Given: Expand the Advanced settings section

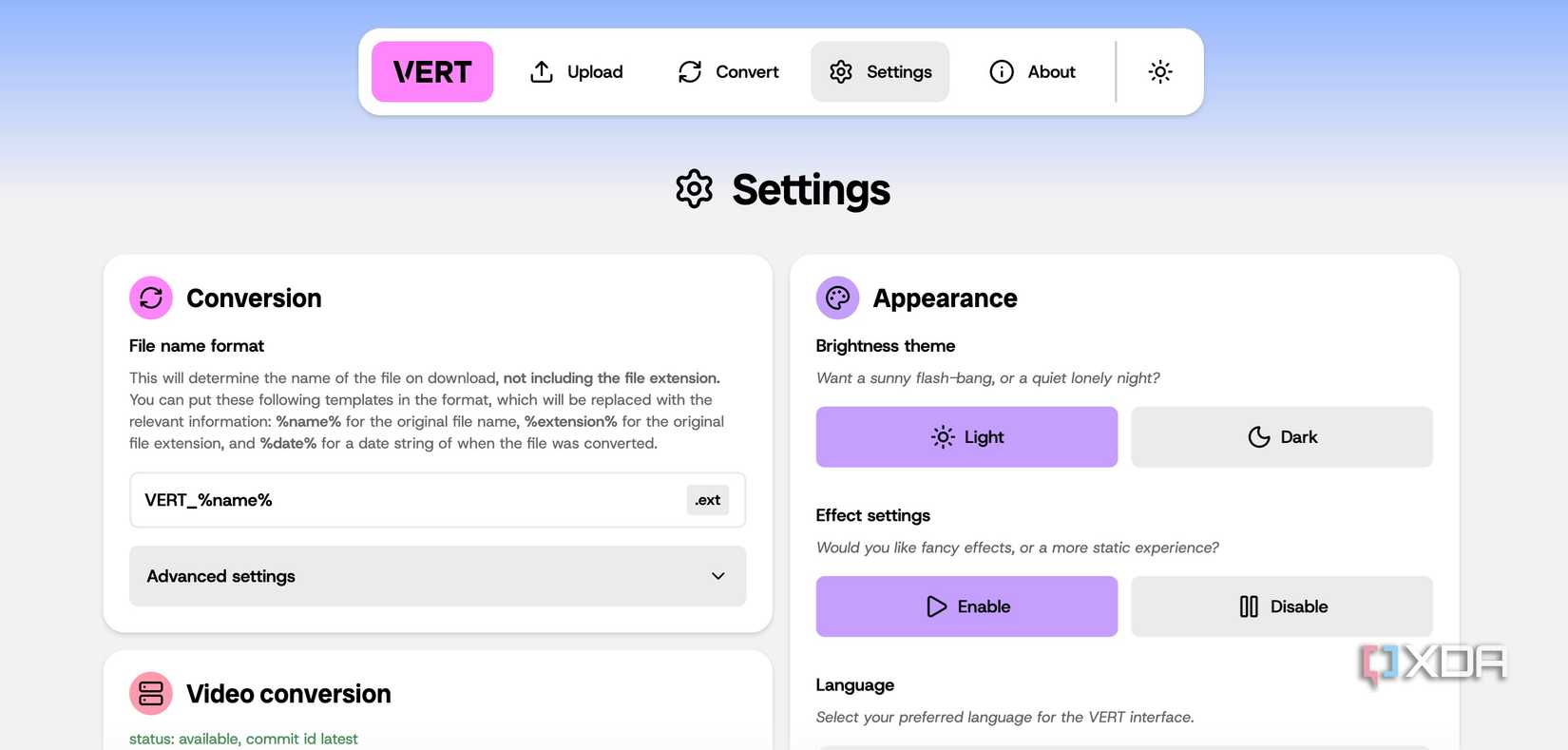Looking at the screenshot, I should coord(436,576).
